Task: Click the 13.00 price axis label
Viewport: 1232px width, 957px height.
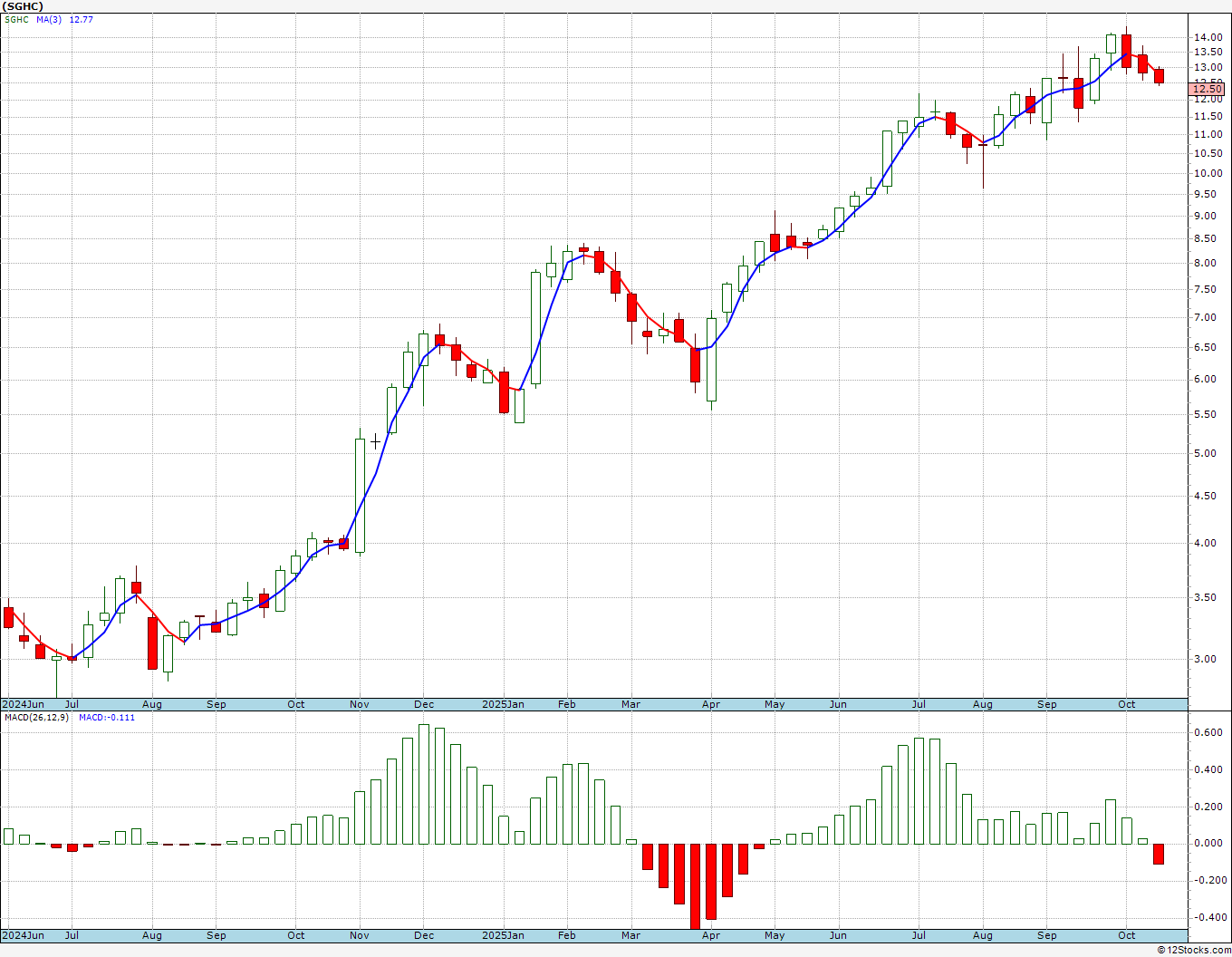Action: (x=1208, y=67)
